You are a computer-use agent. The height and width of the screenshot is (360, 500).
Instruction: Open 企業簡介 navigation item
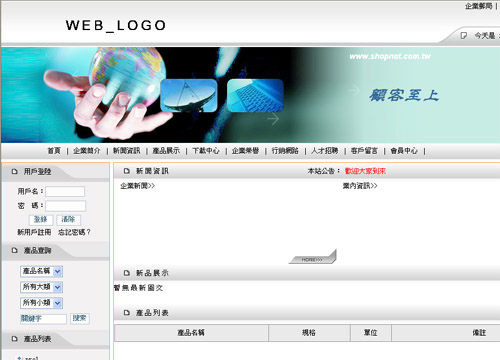pyautogui.click(x=87, y=151)
